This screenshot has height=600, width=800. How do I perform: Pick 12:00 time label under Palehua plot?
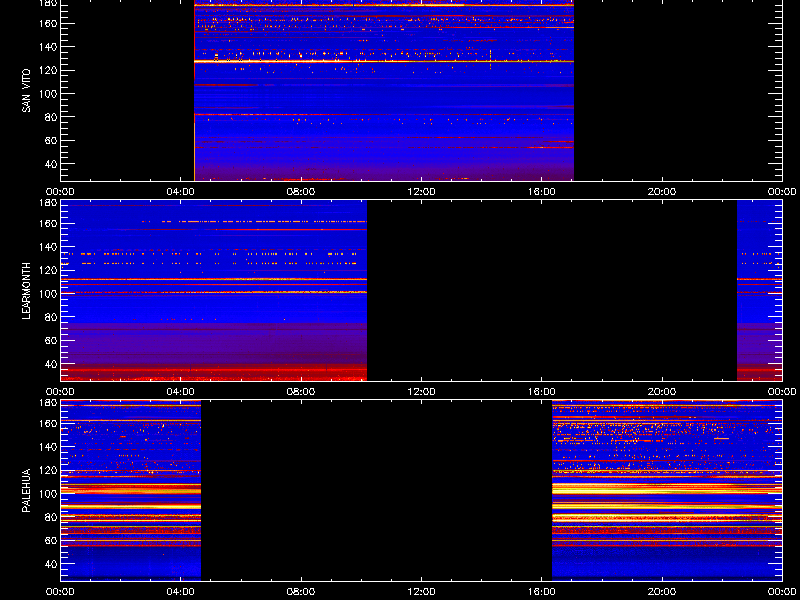coord(421,592)
